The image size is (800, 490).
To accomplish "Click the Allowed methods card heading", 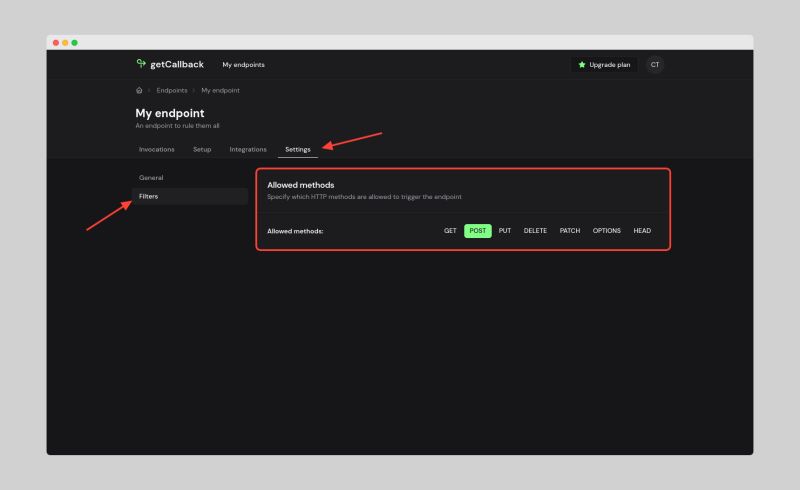I will (x=301, y=185).
